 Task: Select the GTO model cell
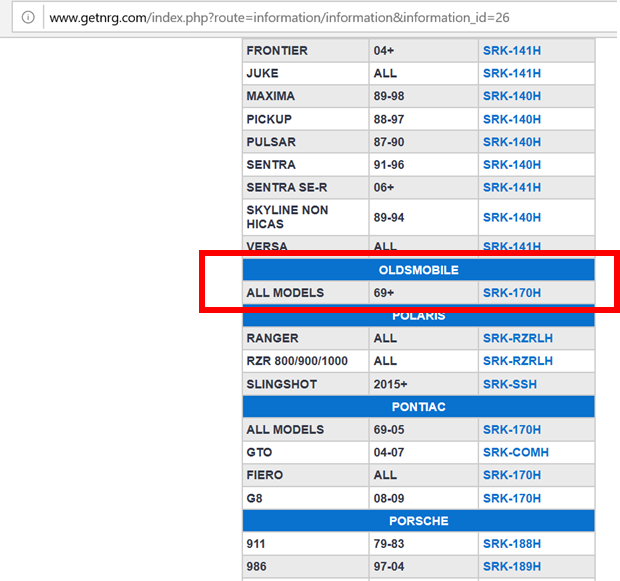[x=306, y=452]
